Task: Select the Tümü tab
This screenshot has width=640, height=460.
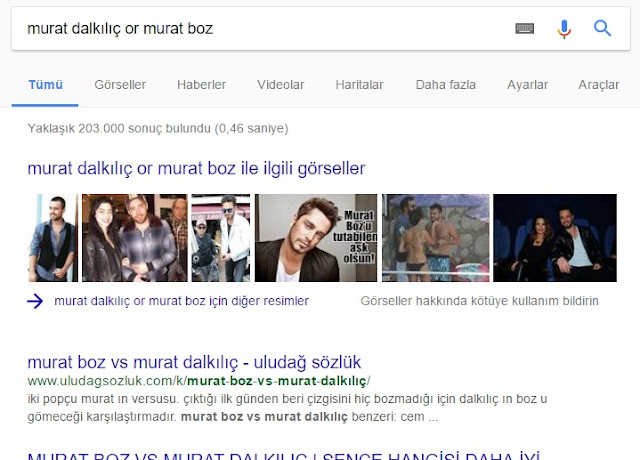Action: click(x=45, y=85)
